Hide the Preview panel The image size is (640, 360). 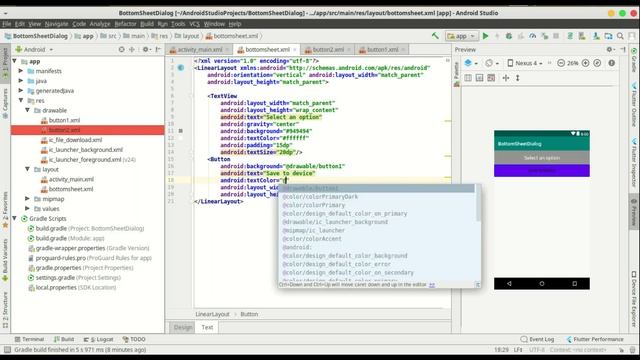click(x=623, y=49)
